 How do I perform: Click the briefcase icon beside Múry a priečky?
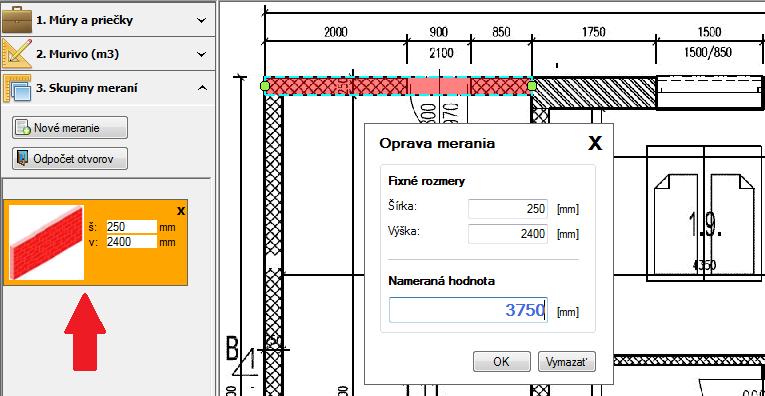(17, 19)
